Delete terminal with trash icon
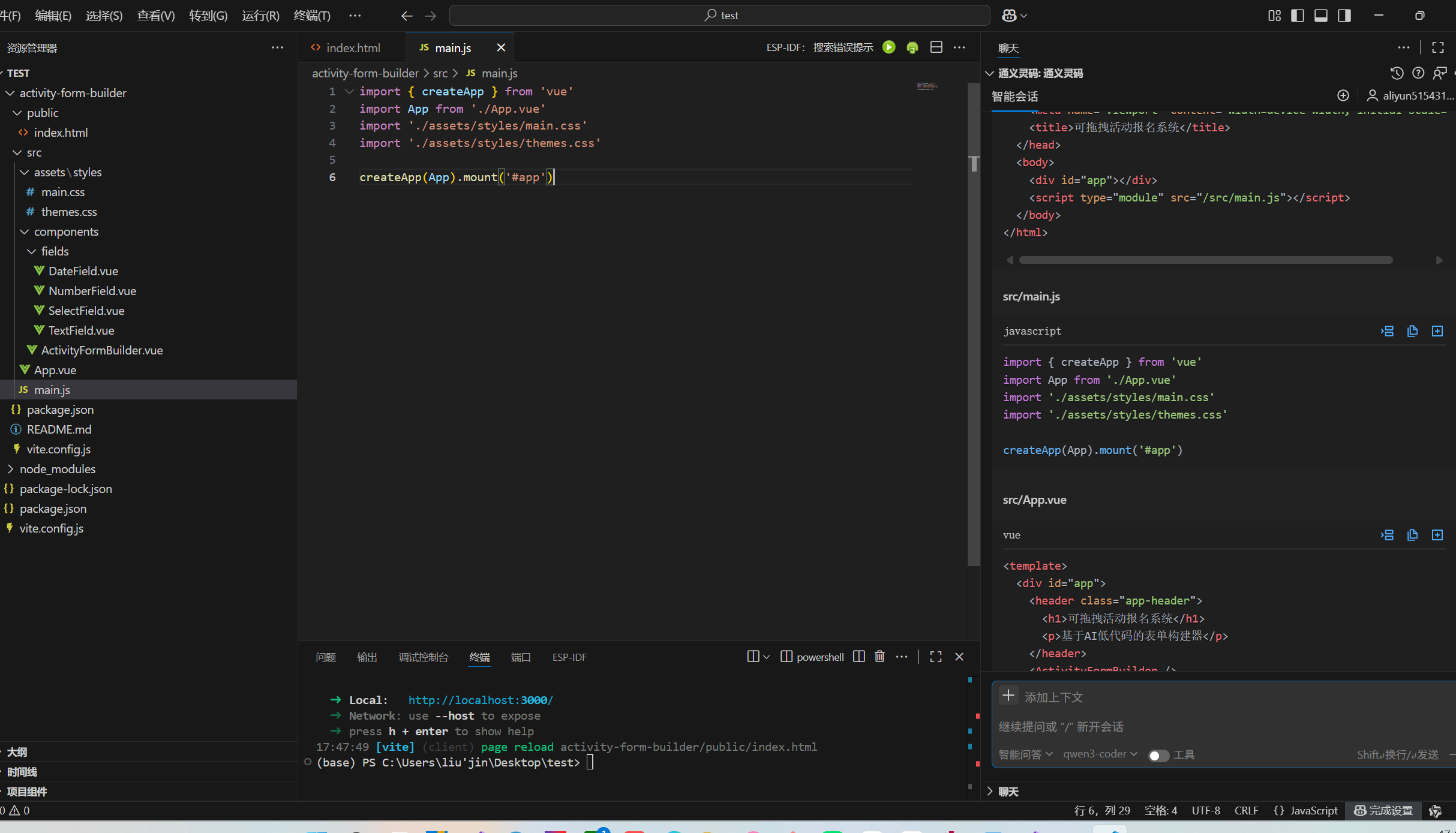Viewport: 1456px width, 833px height. (879, 657)
